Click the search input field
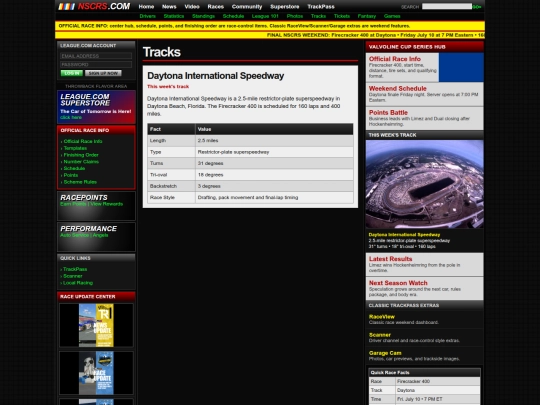540x405 pixels. pos(447,7)
